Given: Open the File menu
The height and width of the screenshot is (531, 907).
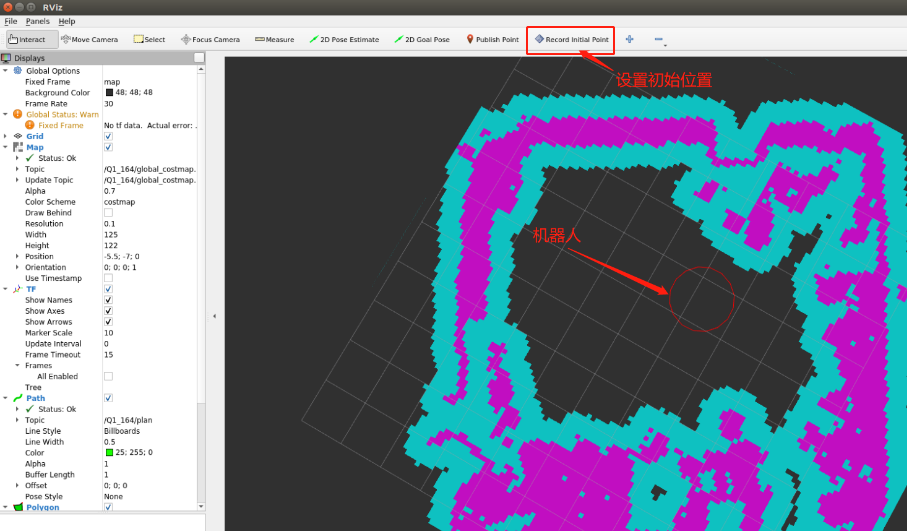Looking at the screenshot, I should (x=11, y=21).
